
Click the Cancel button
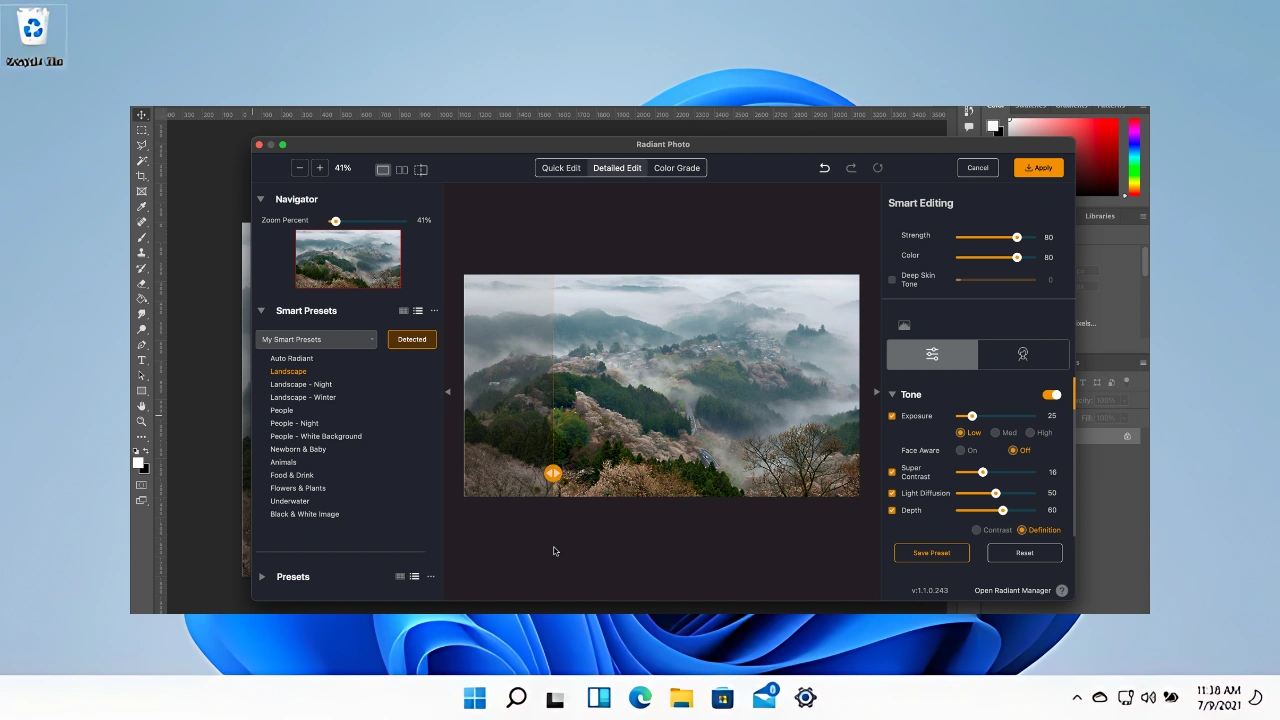click(978, 168)
